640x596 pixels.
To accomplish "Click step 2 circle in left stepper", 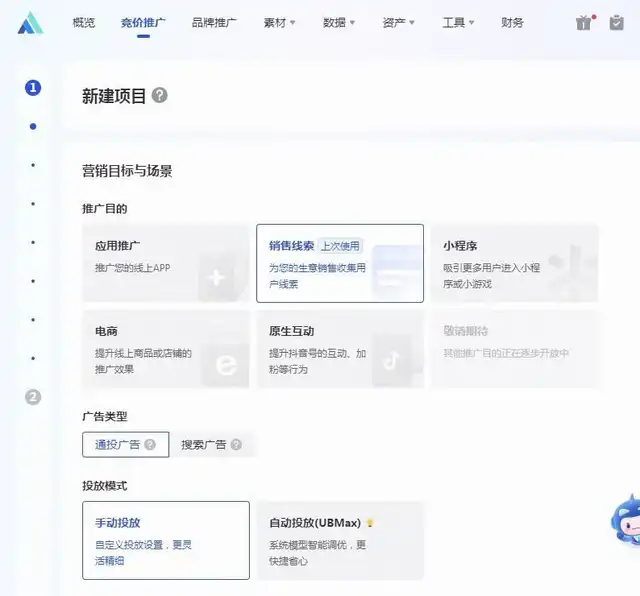I will (33, 397).
